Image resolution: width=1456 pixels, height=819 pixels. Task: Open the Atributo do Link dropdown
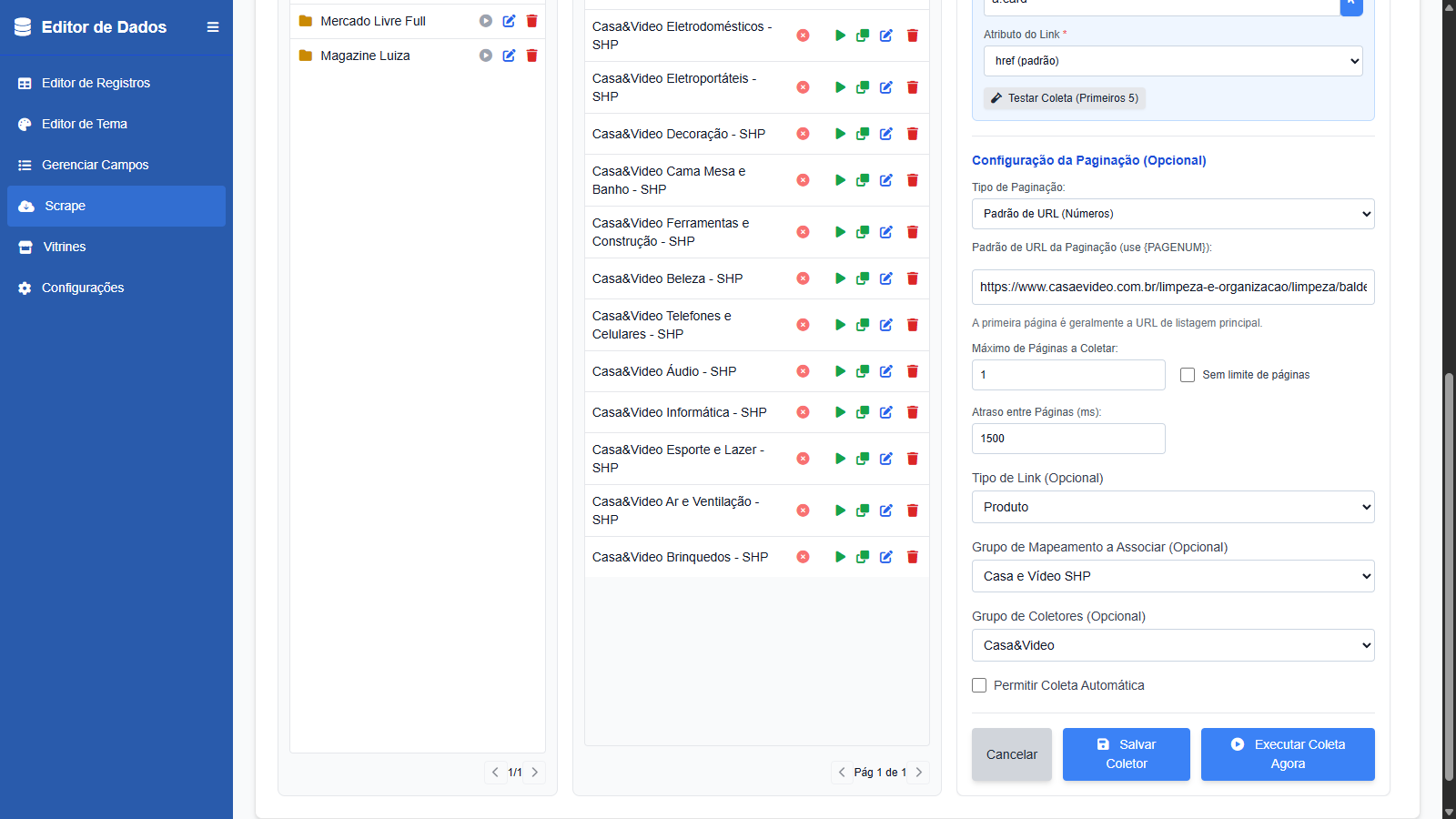pos(1172,61)
